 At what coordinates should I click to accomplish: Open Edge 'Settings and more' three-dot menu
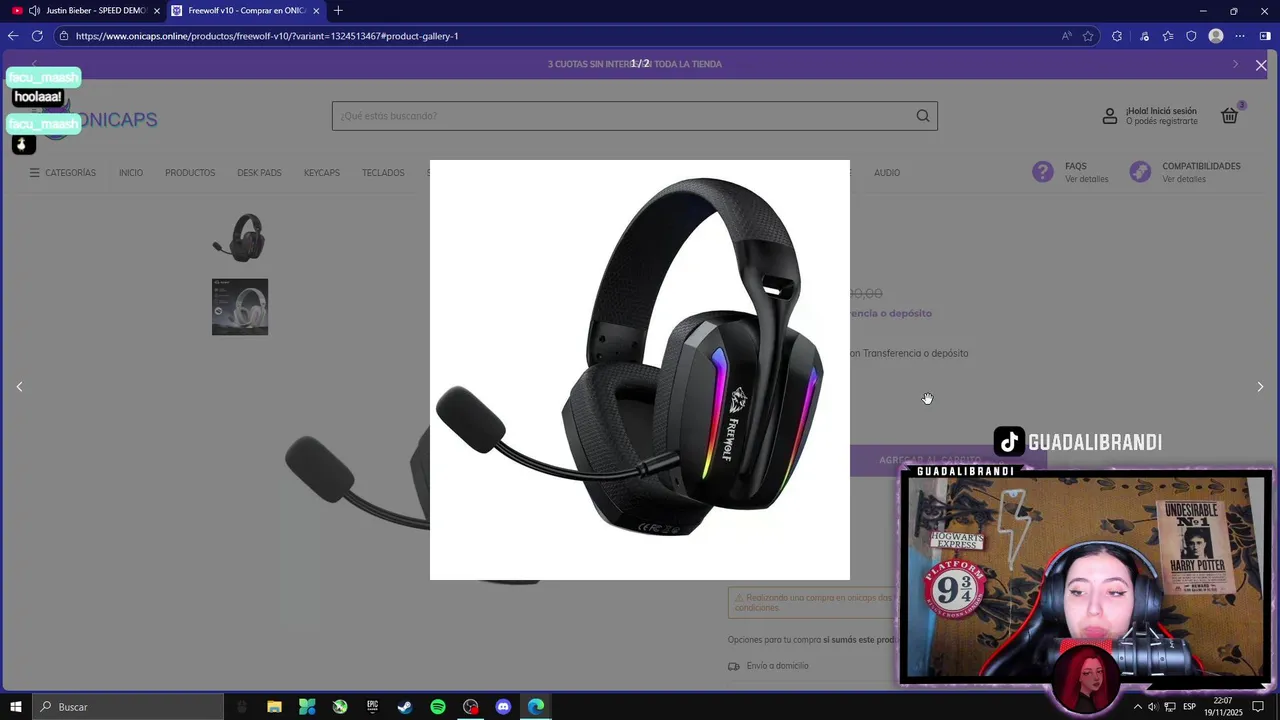(1240, 36)
